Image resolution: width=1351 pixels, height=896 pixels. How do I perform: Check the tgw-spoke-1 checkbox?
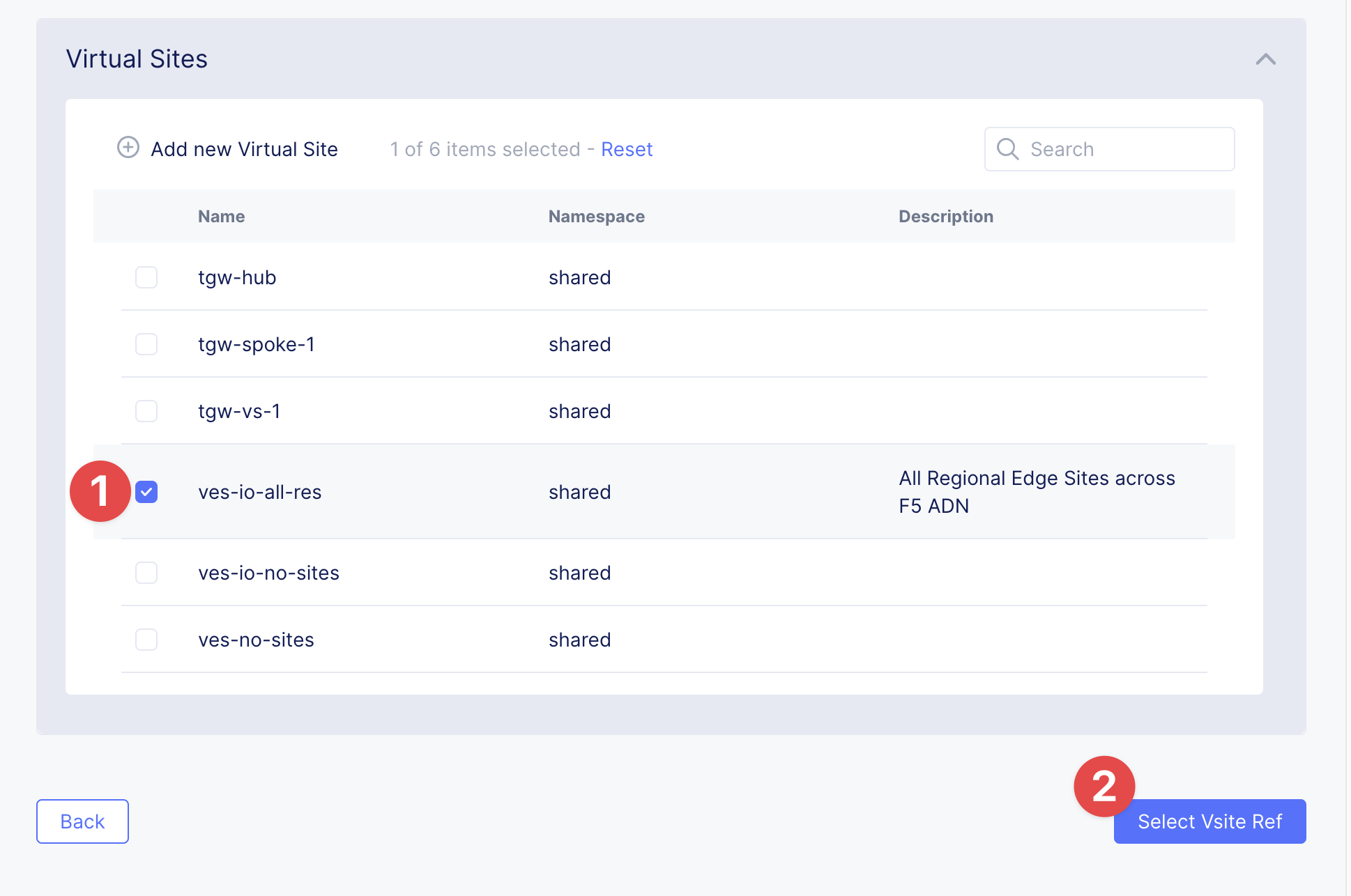[x=146, y=344]
